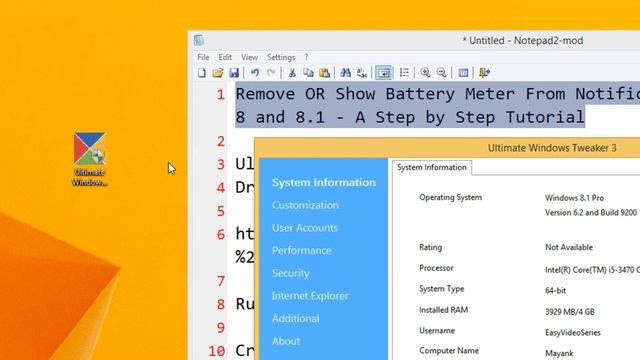Zoom out with the magnifier minus icon
Screen dimensions: 640x360
tap(441, 73)
